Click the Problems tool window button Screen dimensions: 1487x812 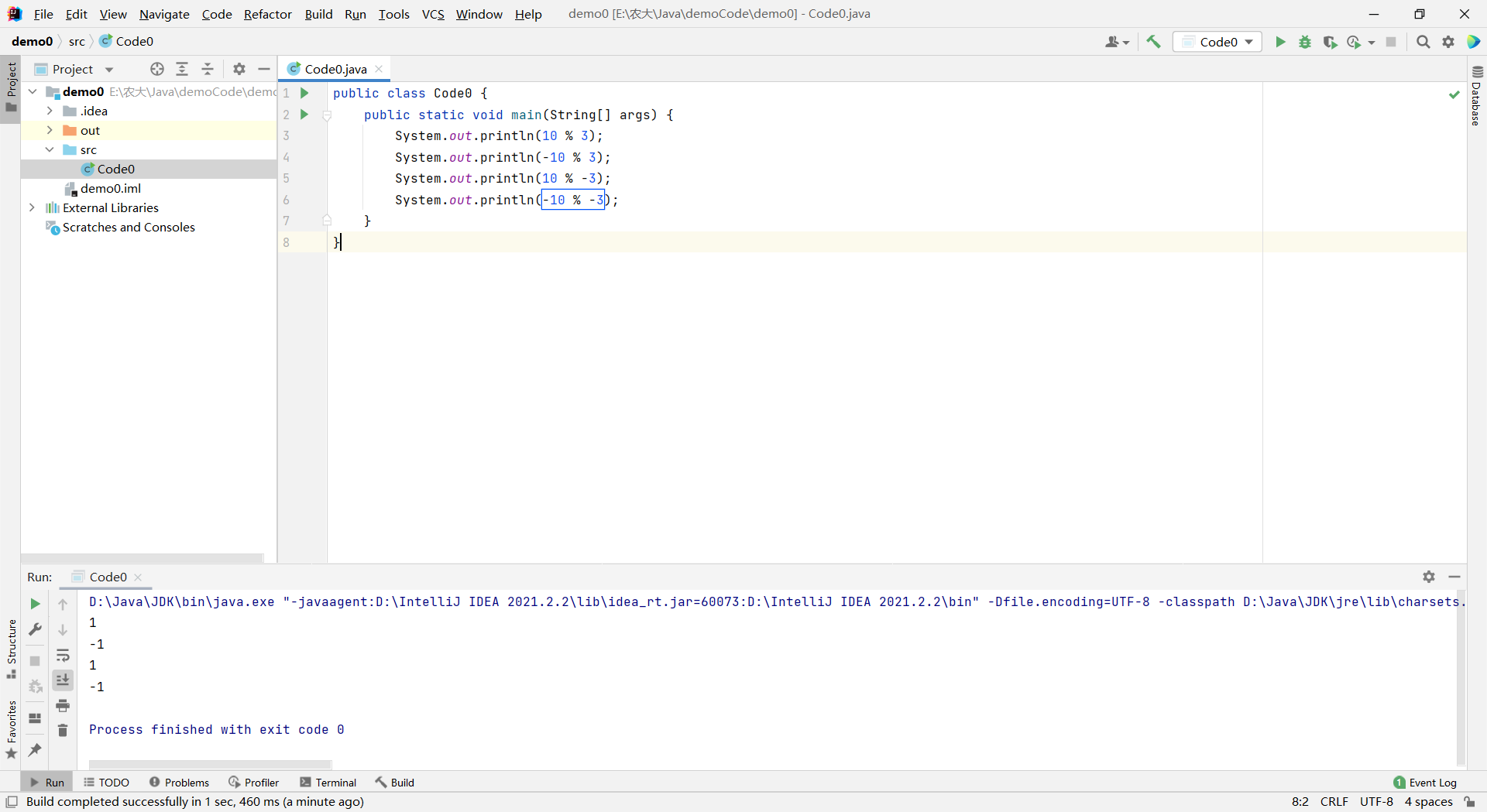tap(179, 783)
